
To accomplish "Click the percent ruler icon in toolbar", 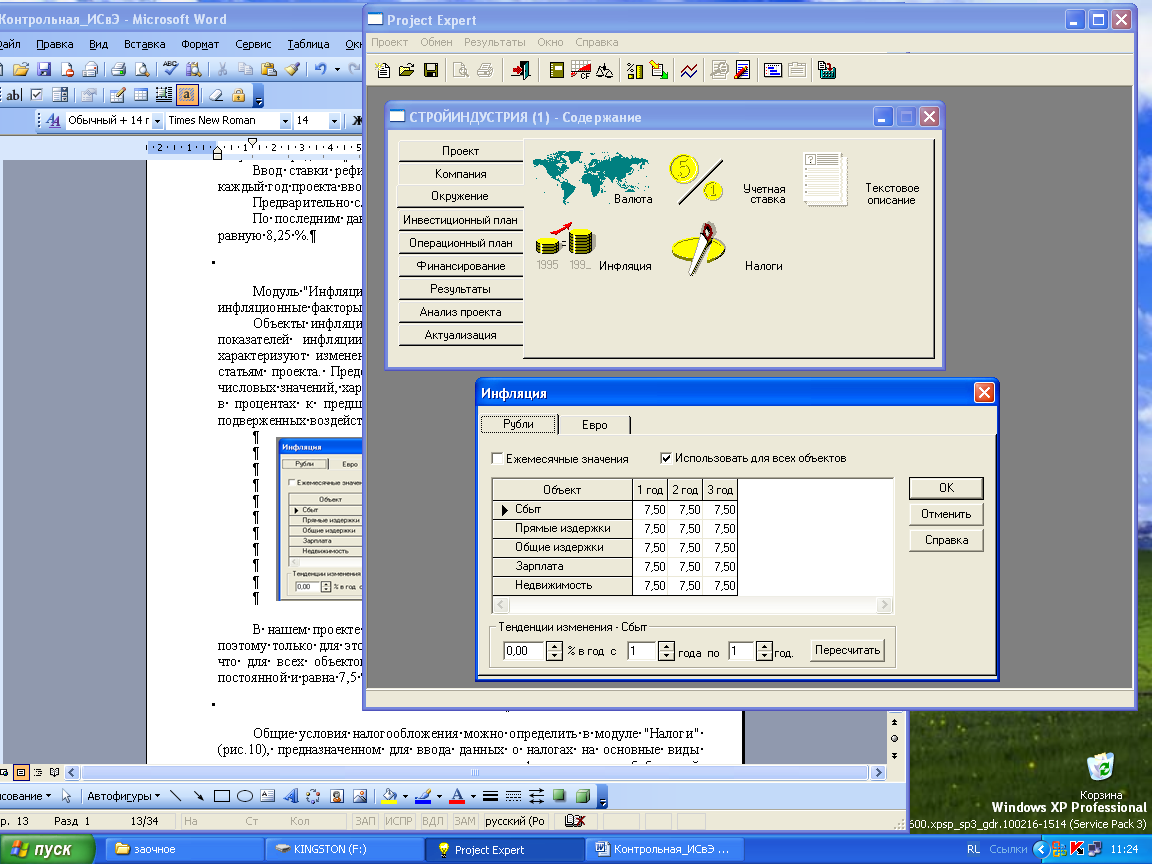I will (635, 71).
